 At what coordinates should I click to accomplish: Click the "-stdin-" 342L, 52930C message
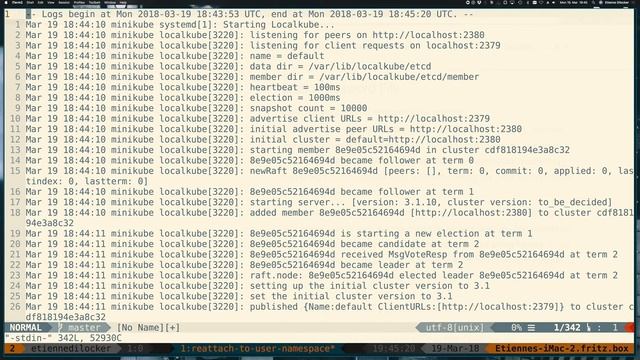point(63,338)
